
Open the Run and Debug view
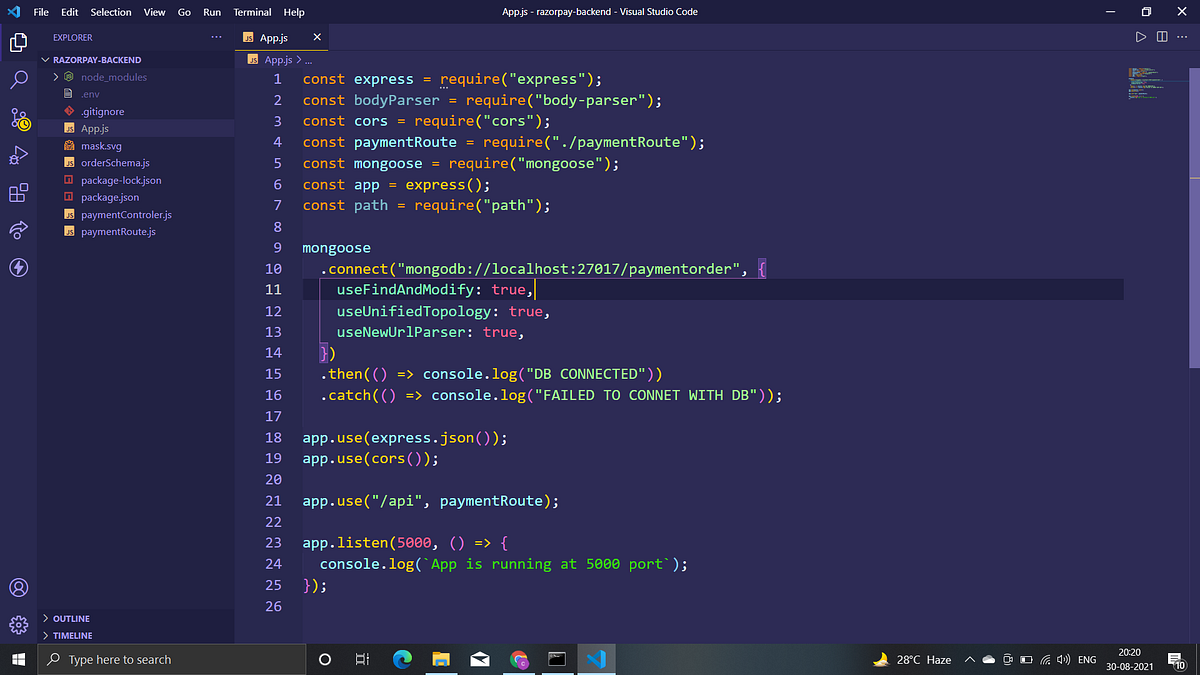tap(18, 155)
